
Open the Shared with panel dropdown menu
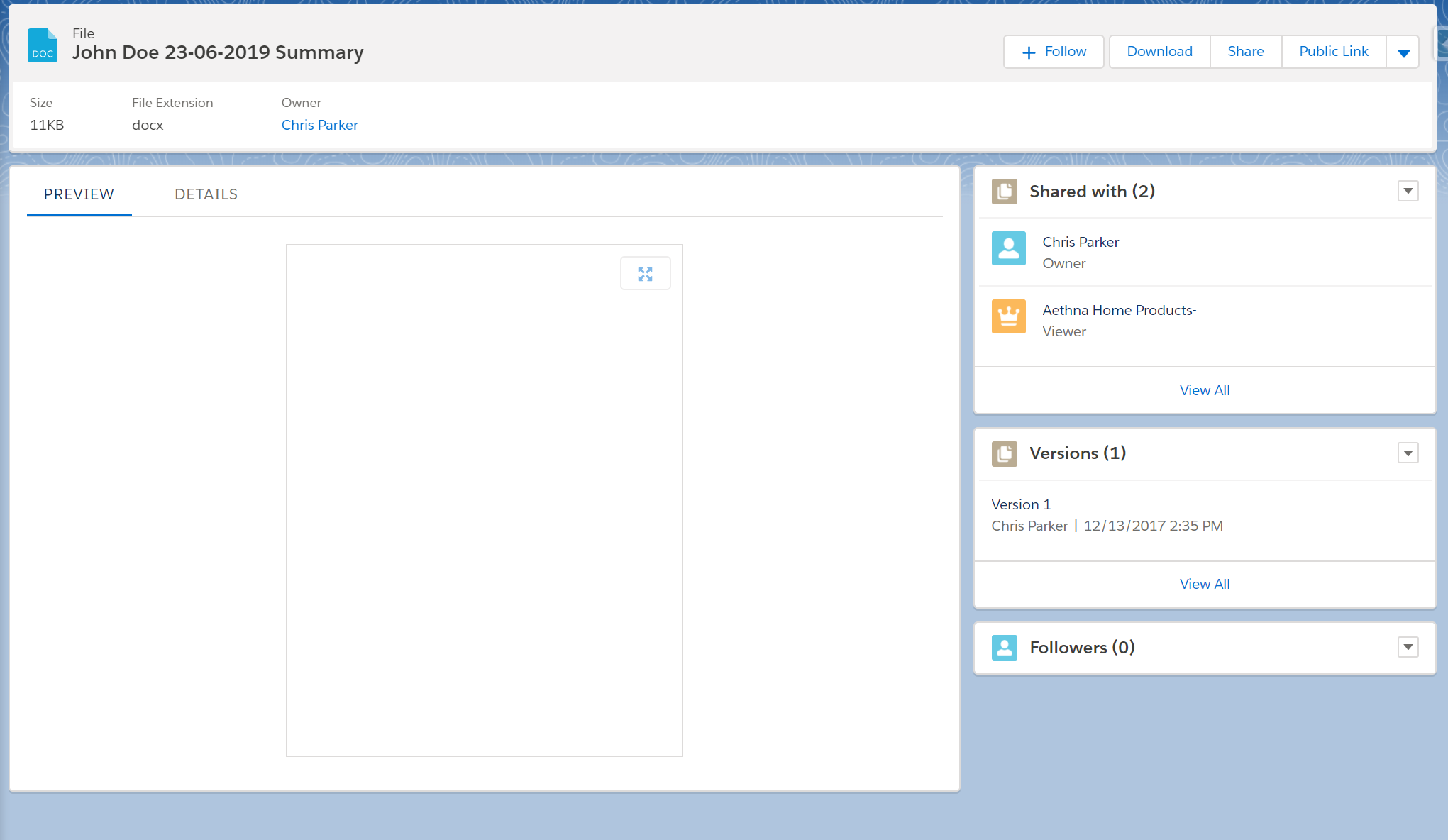click(1408, 191)
